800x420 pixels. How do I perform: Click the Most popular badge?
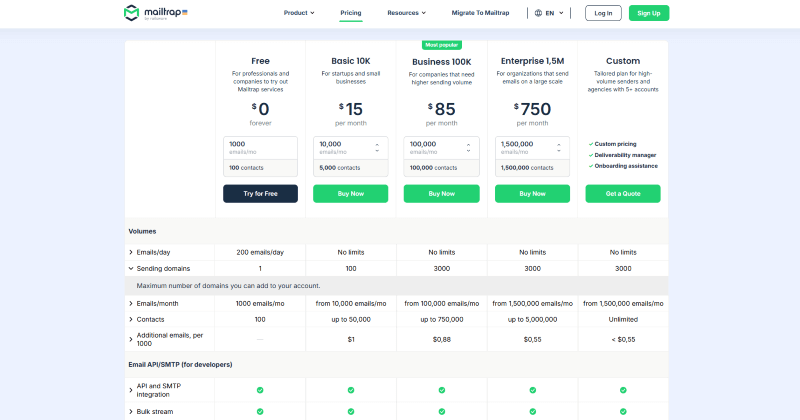click(441, 45)
